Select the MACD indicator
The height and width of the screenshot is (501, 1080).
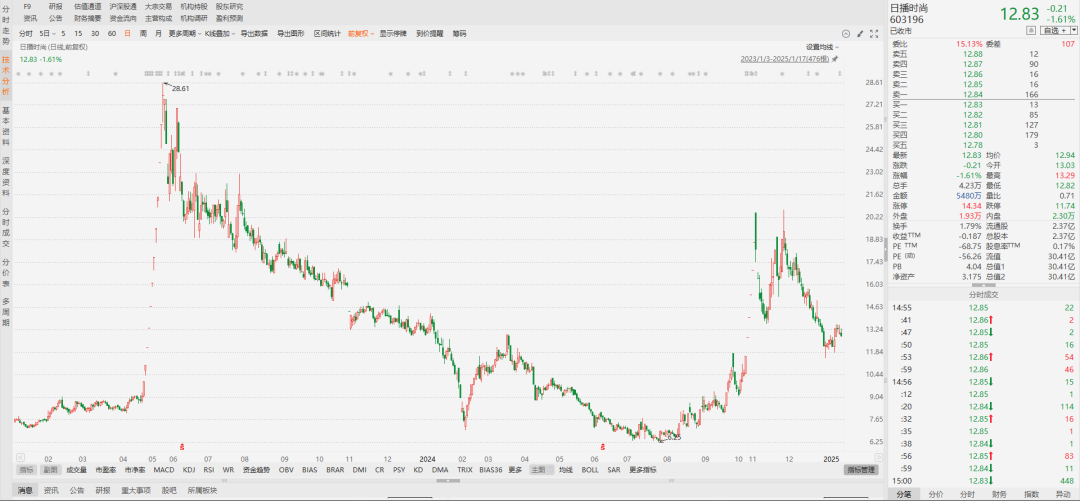(x=164, y=470)
